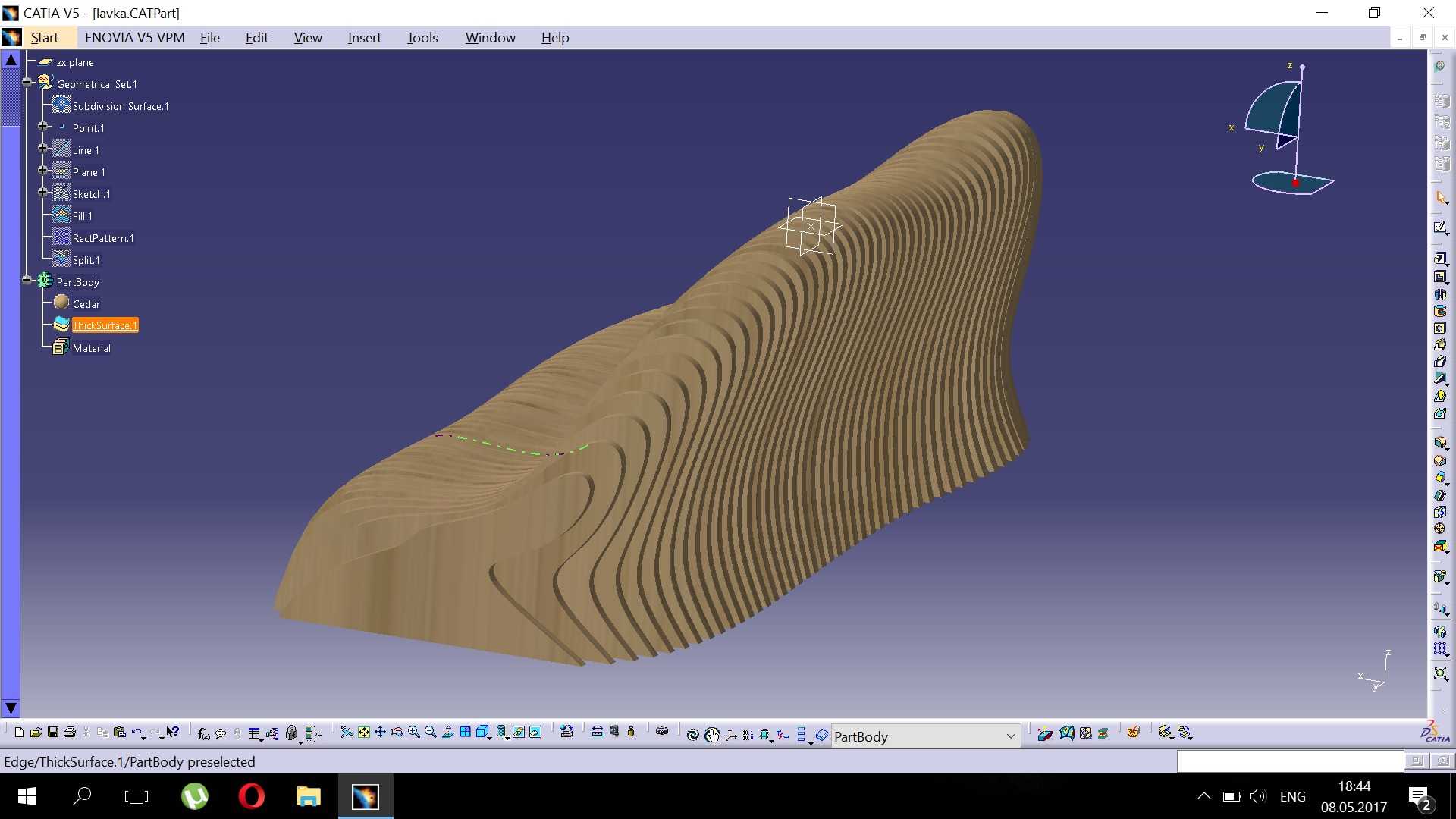The image size is (1456, 819).
Task: Expand the Sketch.1 tree node
Action: coord(44,193)
